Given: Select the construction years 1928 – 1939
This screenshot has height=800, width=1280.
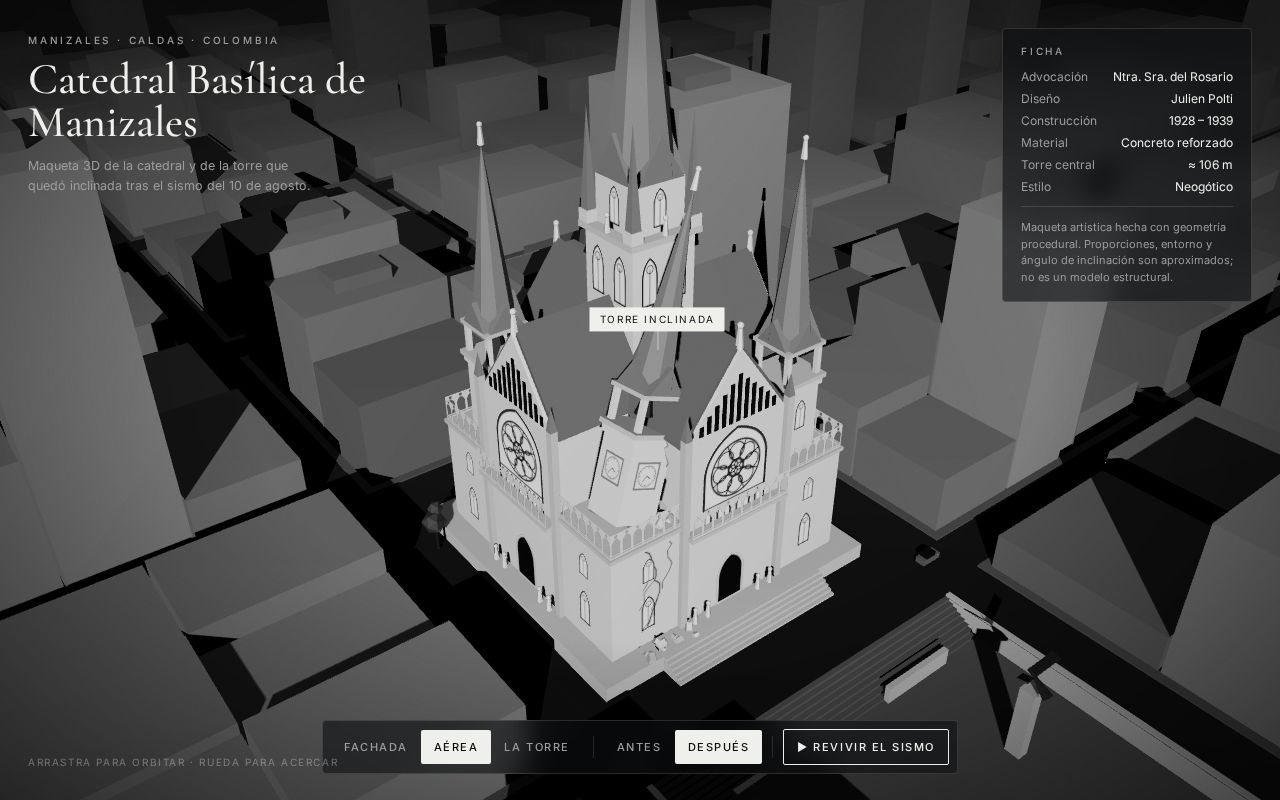Looking at the screenshot, I should pos(1201,121).
